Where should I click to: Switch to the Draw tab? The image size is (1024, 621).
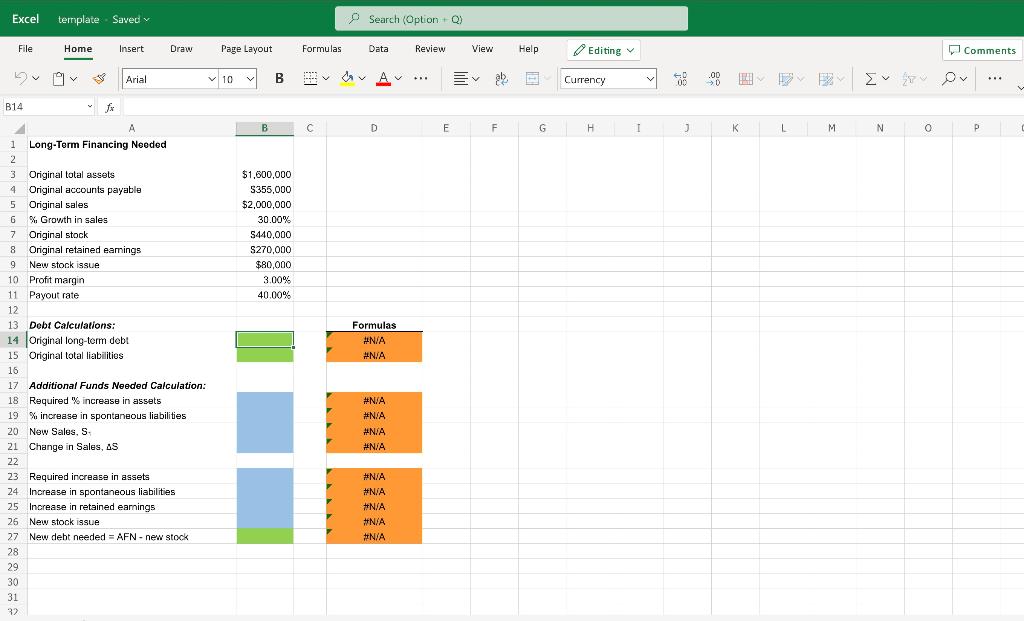point(181,49)
